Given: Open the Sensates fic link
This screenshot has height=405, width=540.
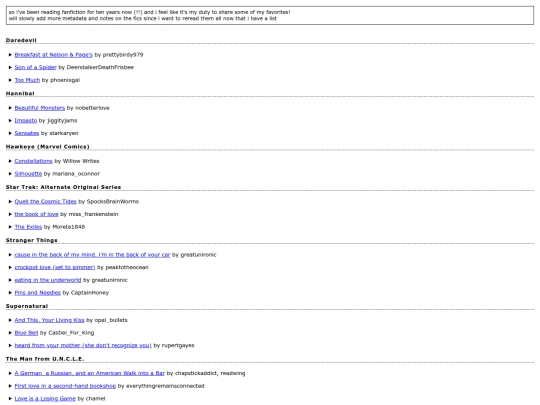Looking at the screenshot, I should (x=27, y=133).
